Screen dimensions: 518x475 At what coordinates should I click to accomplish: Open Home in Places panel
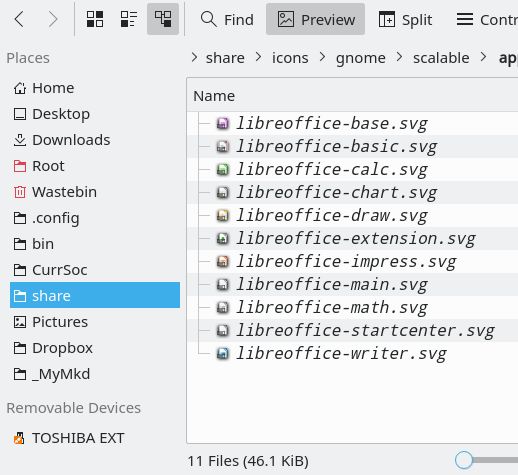(x=95, y=88)
